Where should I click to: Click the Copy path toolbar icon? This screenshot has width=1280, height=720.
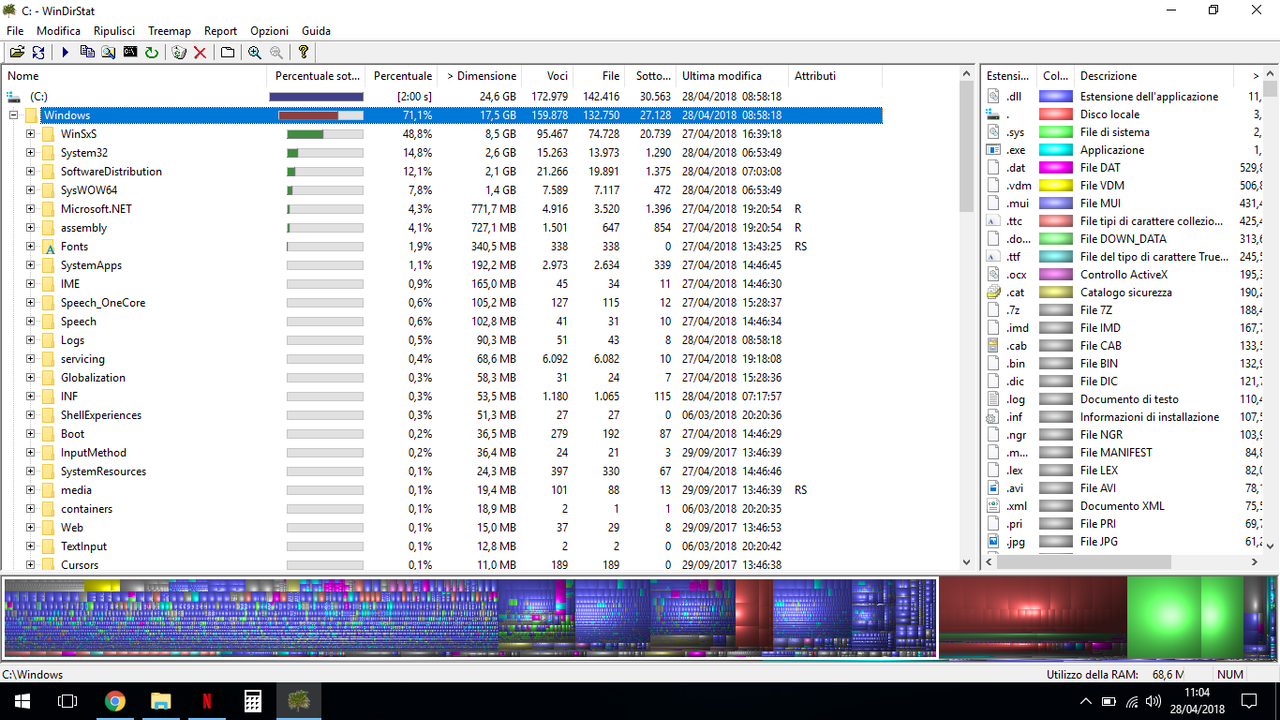(x=87, y=52)
